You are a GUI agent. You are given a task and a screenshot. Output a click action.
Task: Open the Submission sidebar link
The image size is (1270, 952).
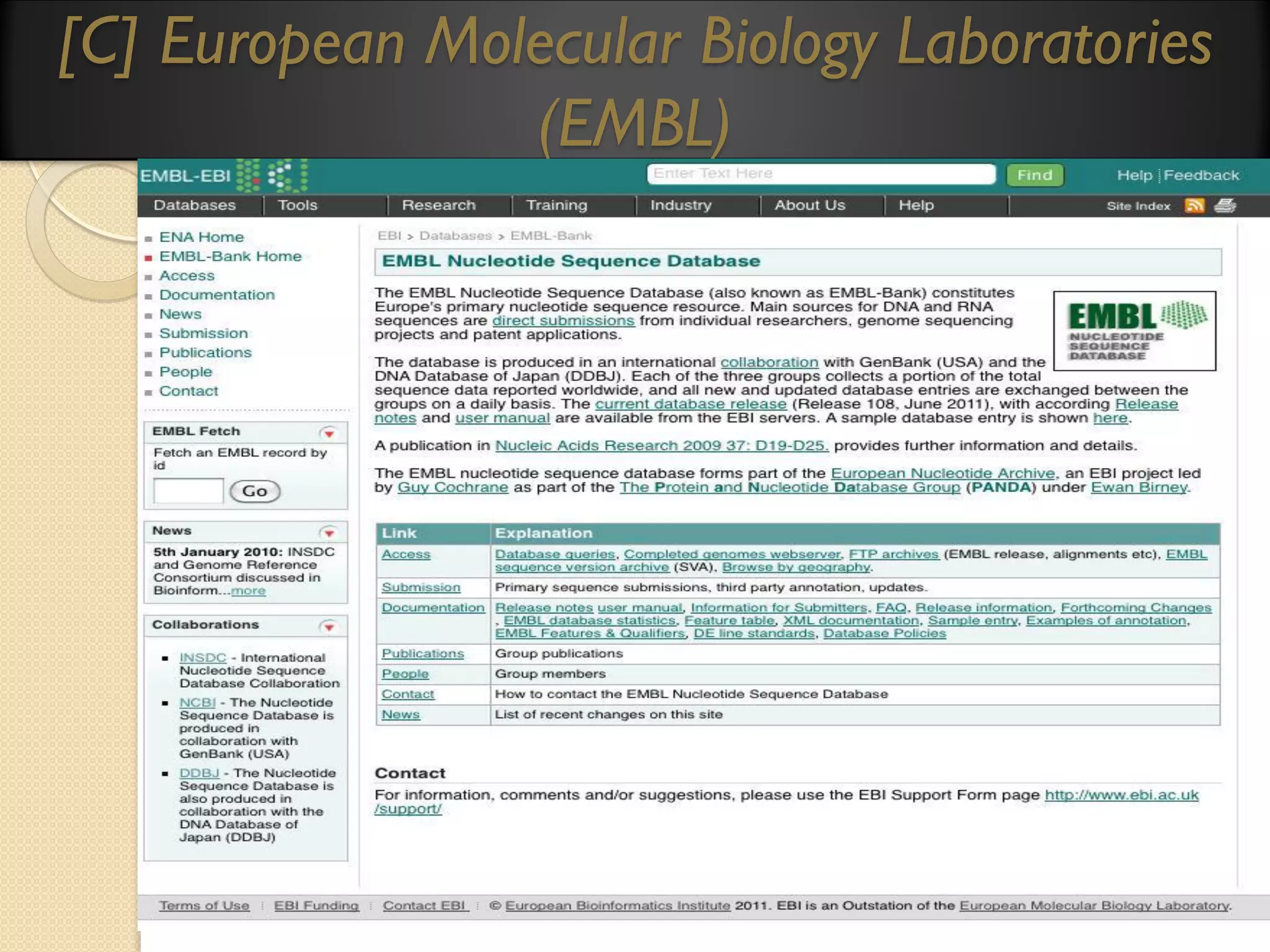point(203,333)
